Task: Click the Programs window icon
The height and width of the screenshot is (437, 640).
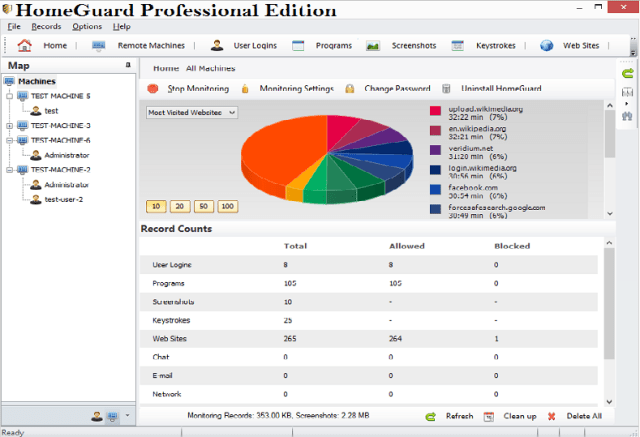Action: 298,46
